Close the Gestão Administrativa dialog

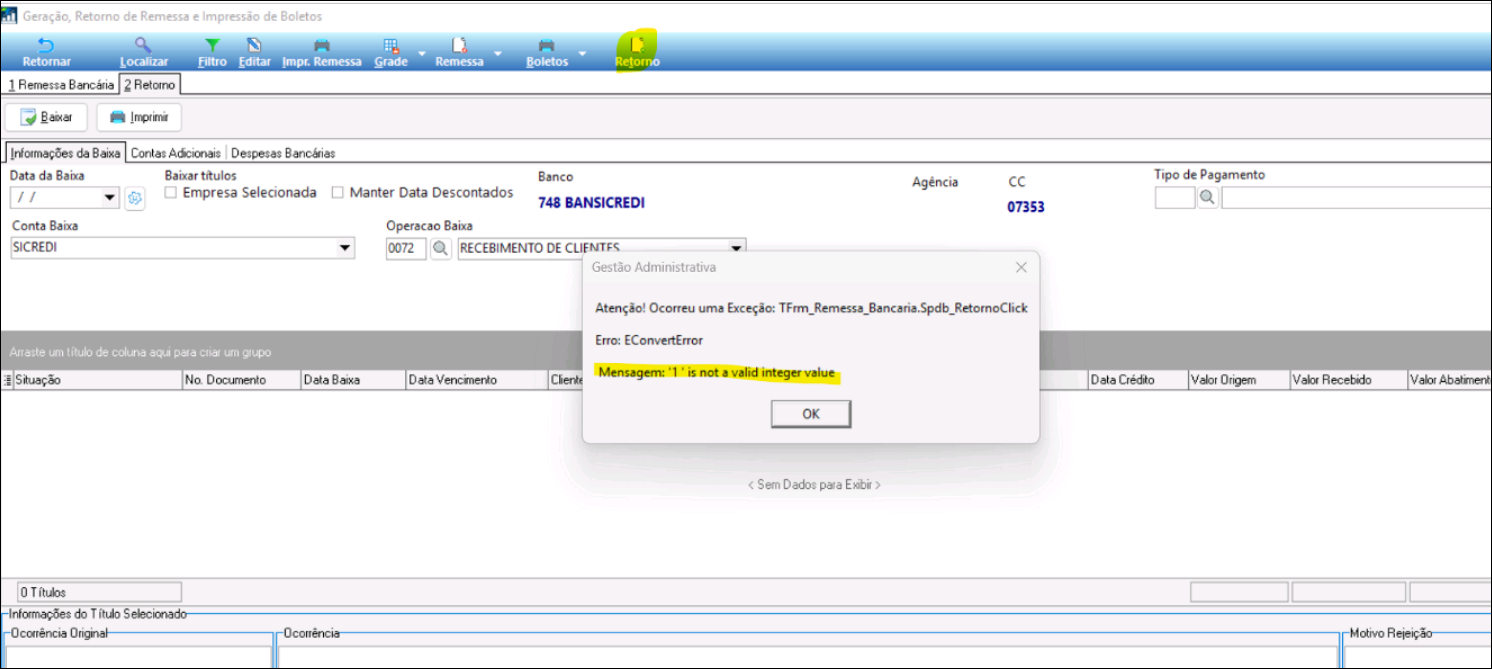click(1021, 268)
